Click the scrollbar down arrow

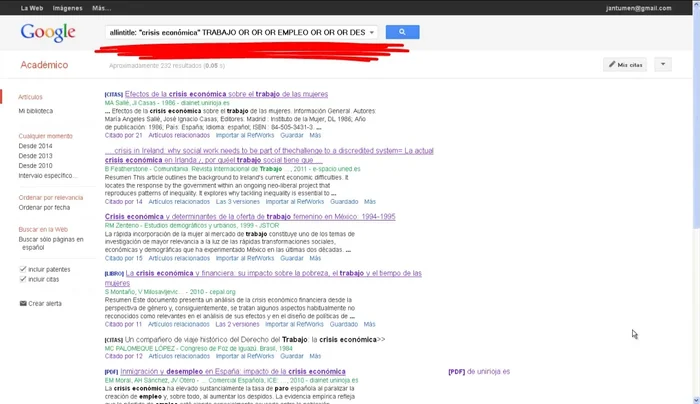pyautogui.click(x=696, y=400)
